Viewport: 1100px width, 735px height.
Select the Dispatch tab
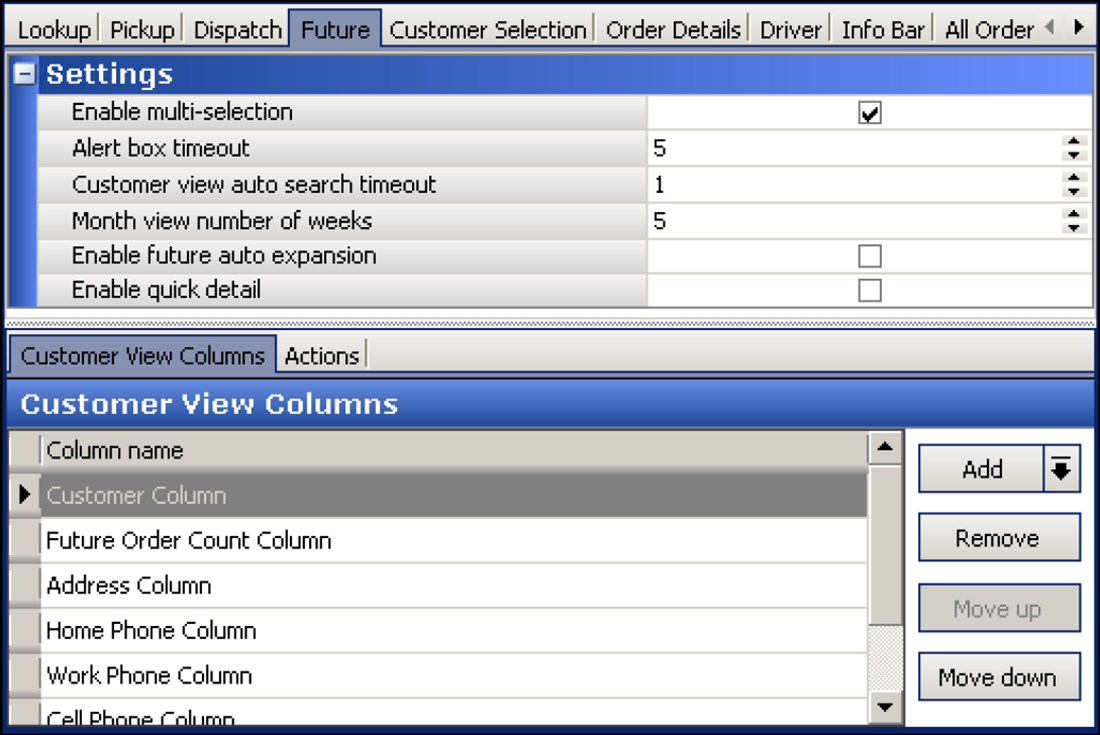[236, 29]
